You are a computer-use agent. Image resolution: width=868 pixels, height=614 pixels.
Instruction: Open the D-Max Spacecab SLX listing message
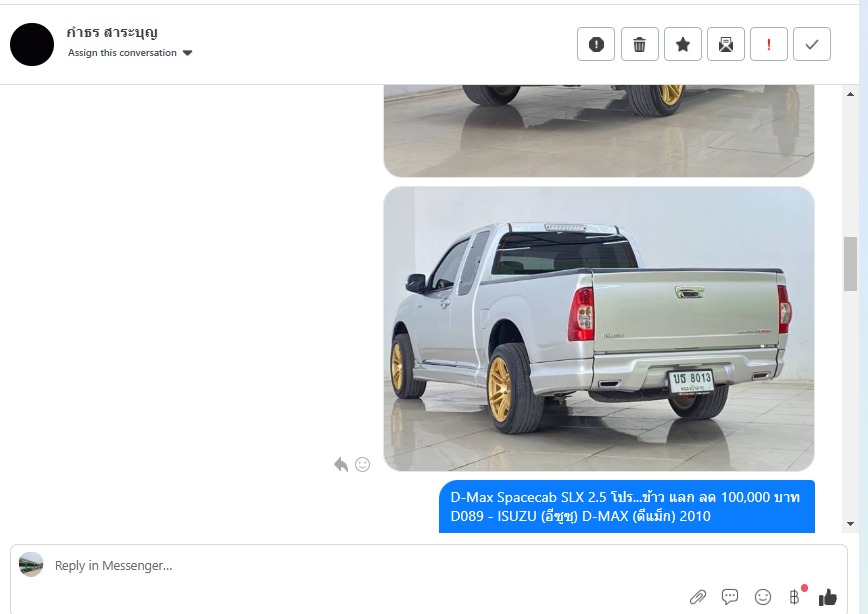[627, 507]
